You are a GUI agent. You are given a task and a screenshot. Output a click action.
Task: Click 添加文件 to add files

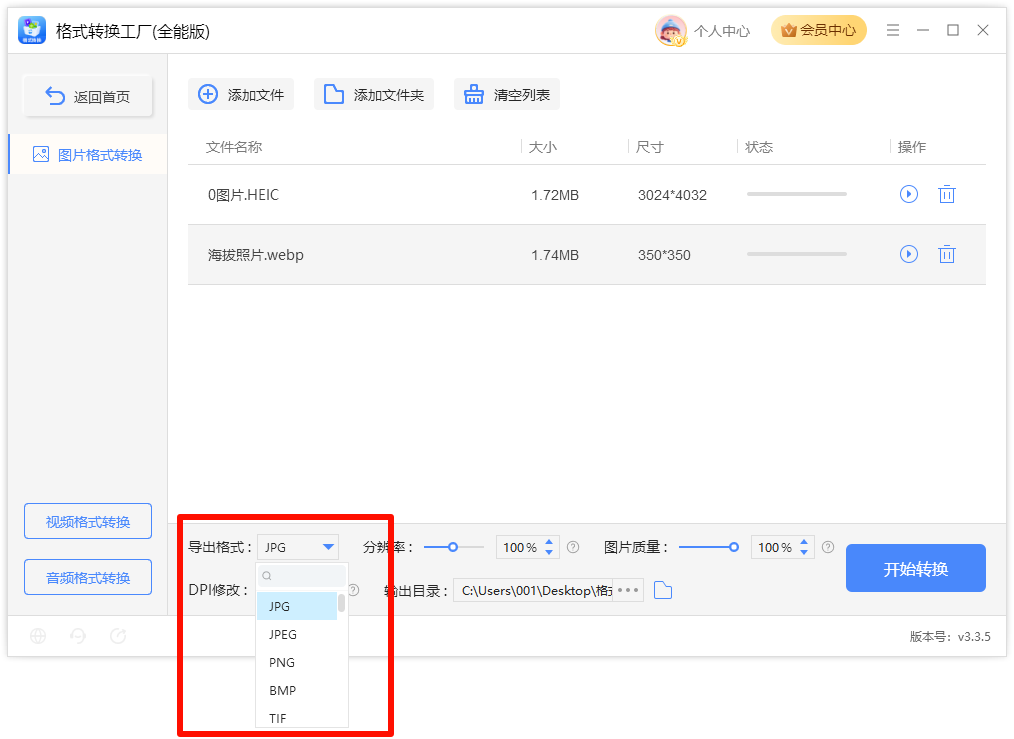click(241, 94)
